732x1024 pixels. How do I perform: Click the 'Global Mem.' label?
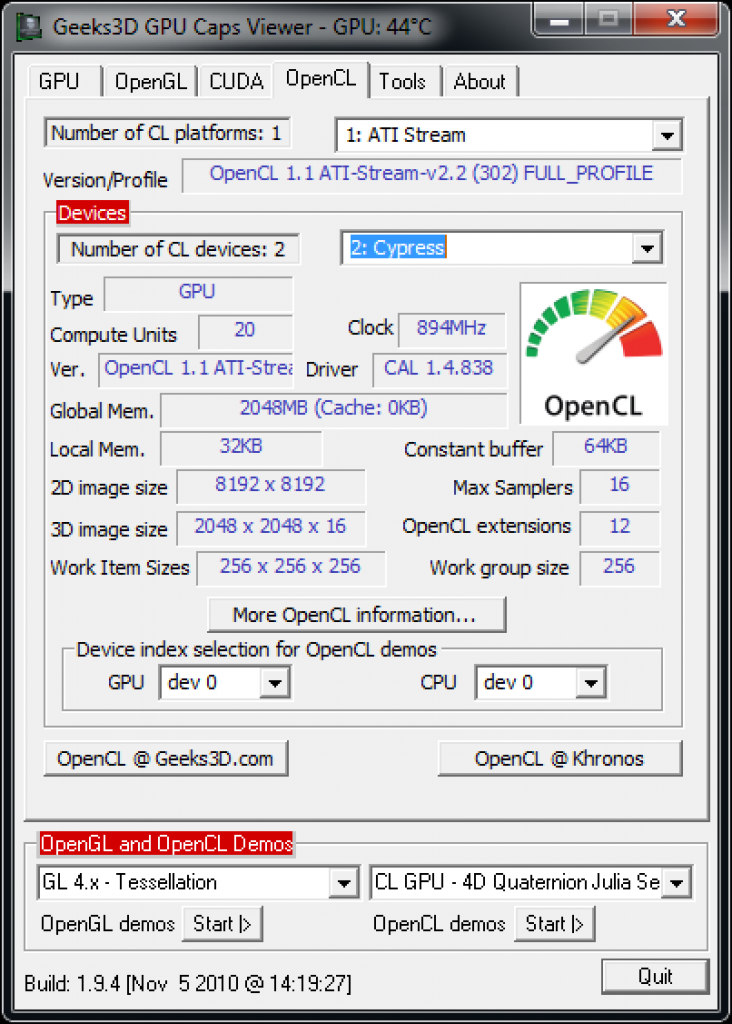pyautogui.click(x=103, y=411)
